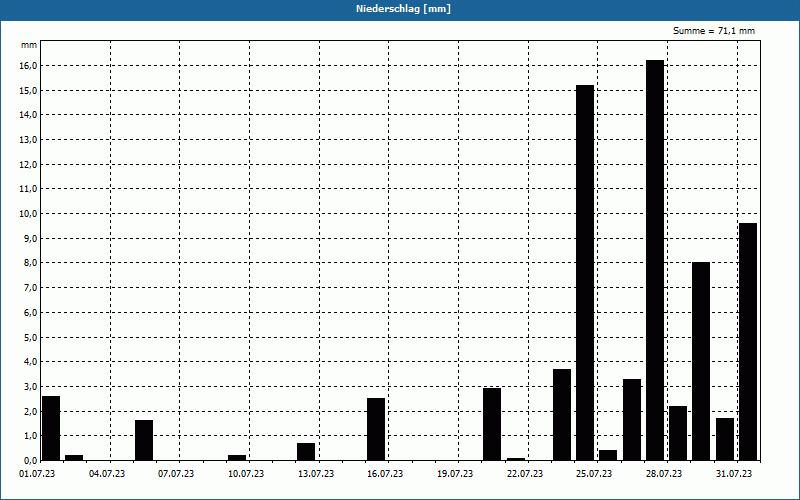The image size is (800, 500).
Task: Select the 14,0 y-axis value
Action: (x=29, y=115)
